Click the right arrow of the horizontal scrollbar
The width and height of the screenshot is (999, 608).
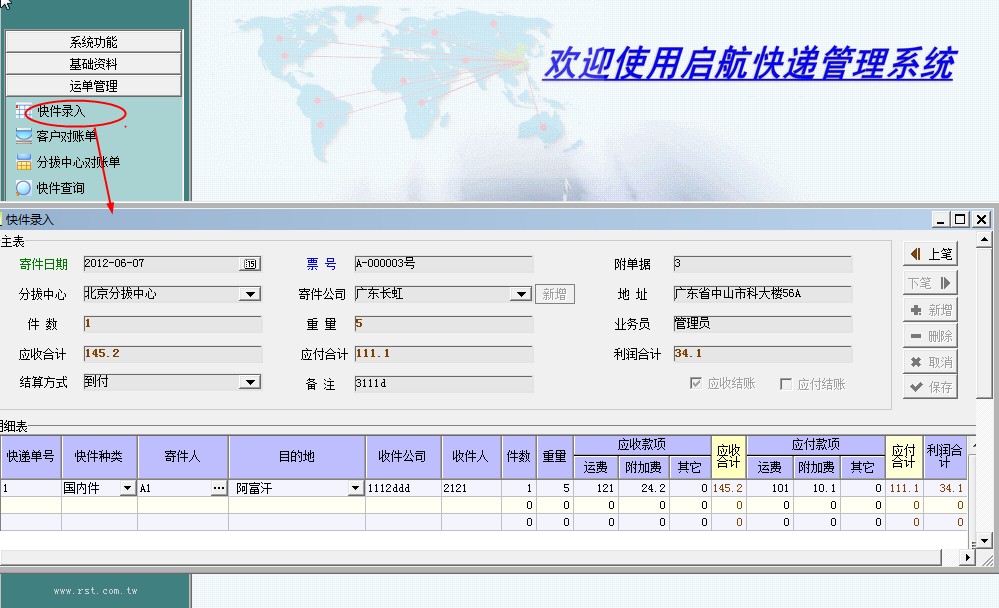[x=967, y=558]
